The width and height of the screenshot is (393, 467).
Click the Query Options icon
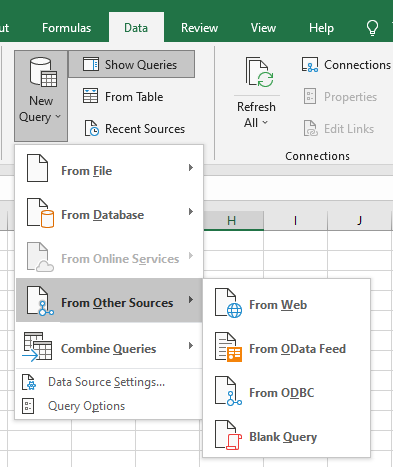(28, 406)
